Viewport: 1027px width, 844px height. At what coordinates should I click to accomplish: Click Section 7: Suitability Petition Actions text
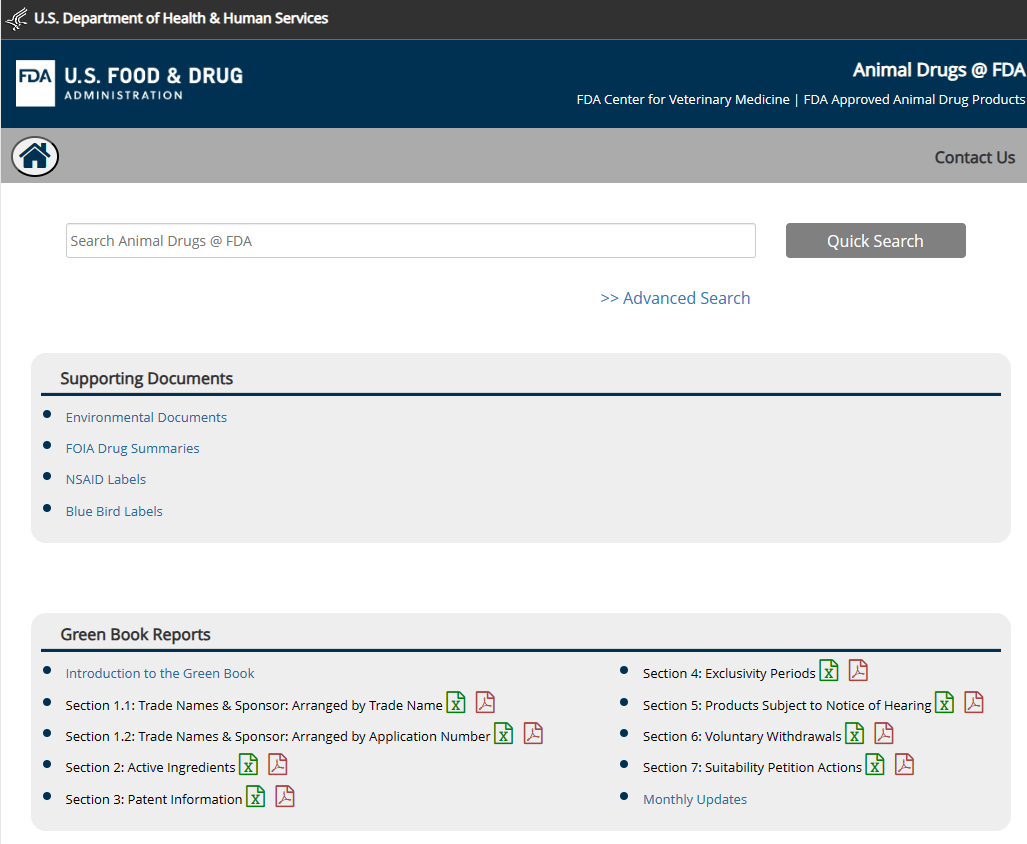click(752, 767)
